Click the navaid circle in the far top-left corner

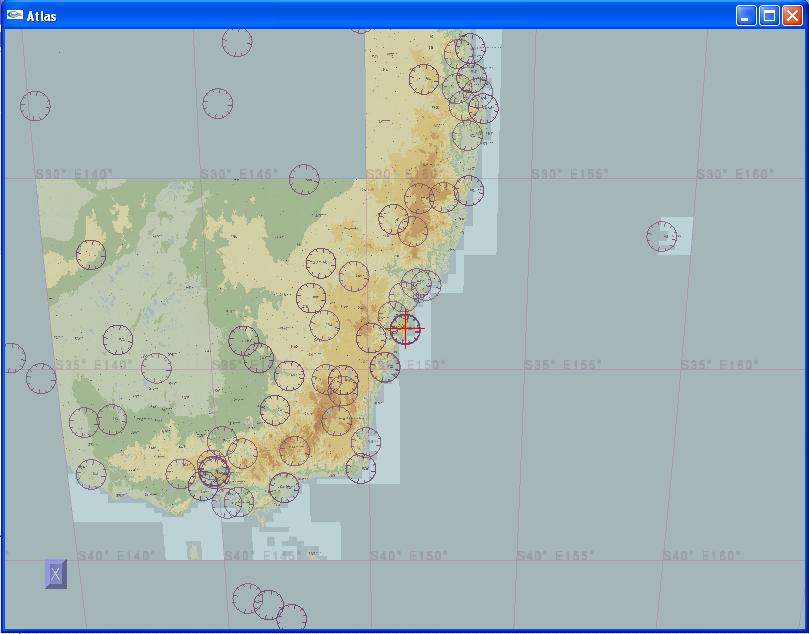pos(35,105)
